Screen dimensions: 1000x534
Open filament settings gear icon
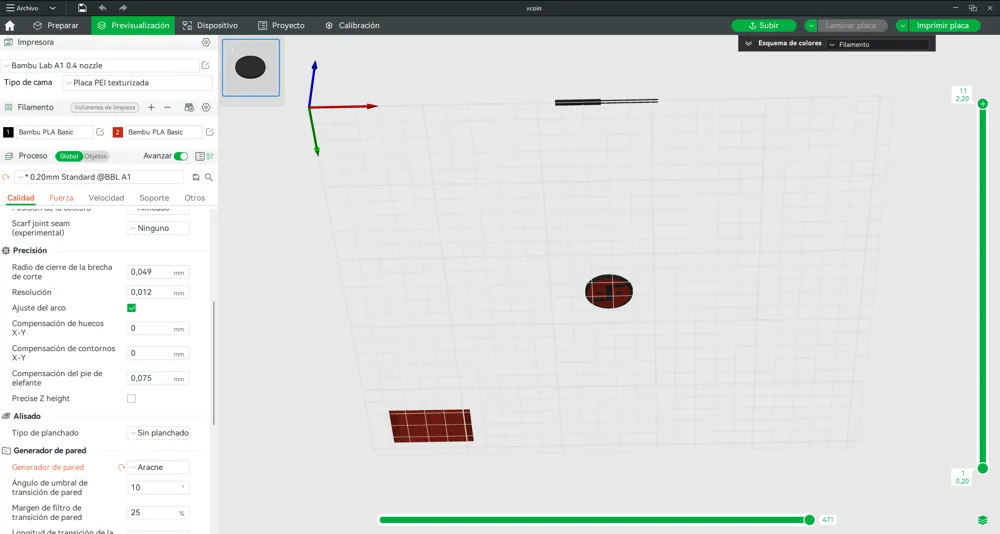pos(206,107)
